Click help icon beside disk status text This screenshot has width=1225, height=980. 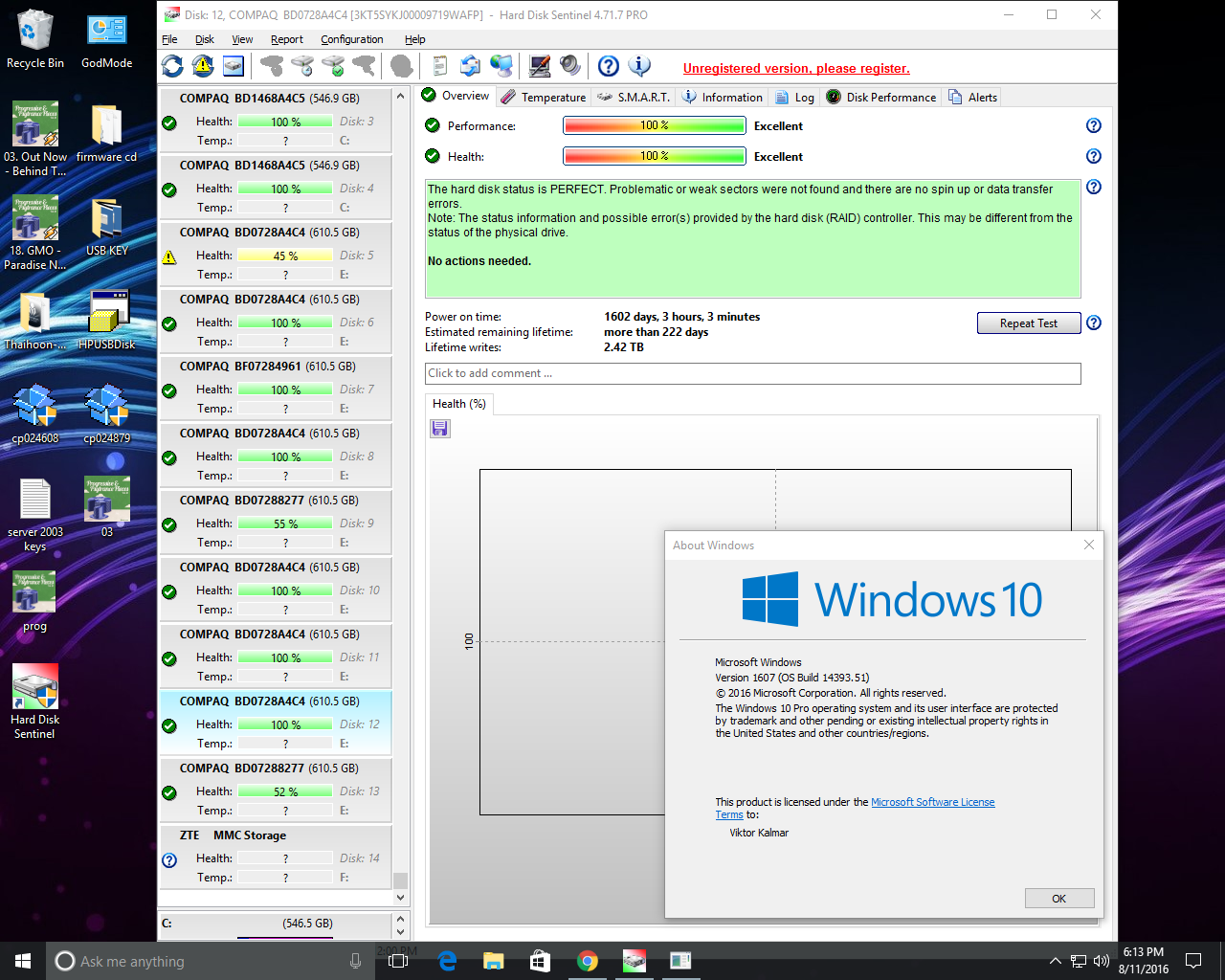coord(1094,187)
